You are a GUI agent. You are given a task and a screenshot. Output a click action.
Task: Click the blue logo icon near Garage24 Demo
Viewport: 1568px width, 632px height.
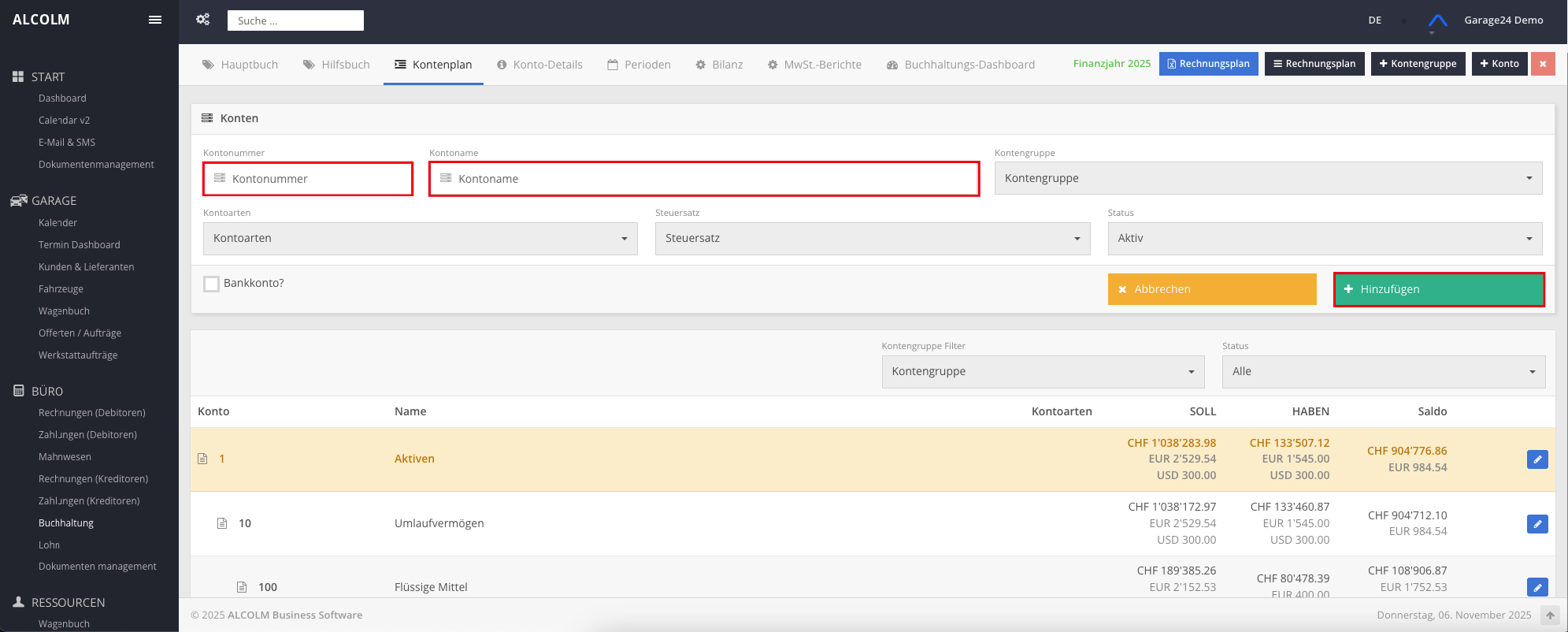pyautogui.click(x=1437, y=20)
